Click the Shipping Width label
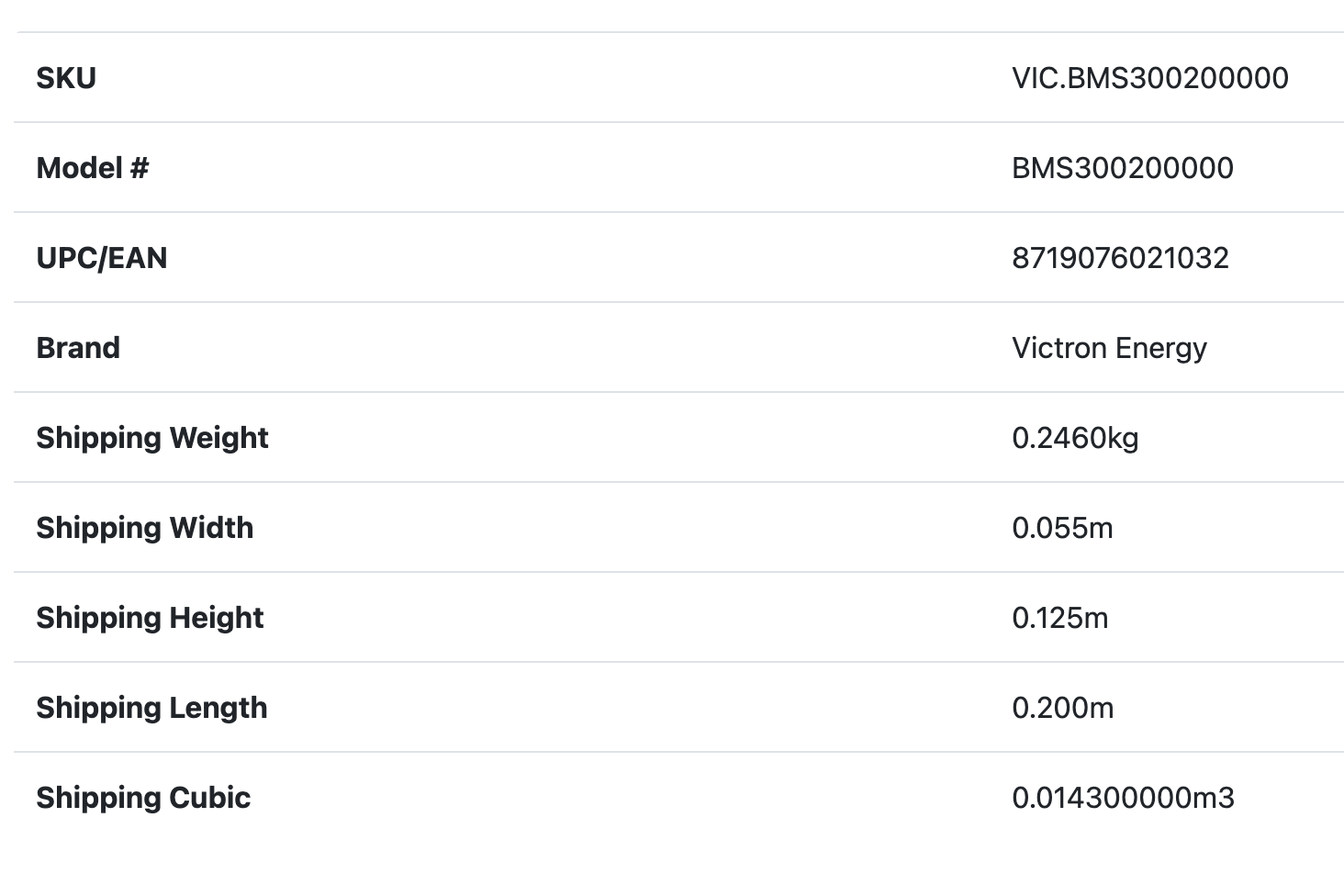Image resolution: width=1344 pixels, height=896 pixels. click(145, 528)
